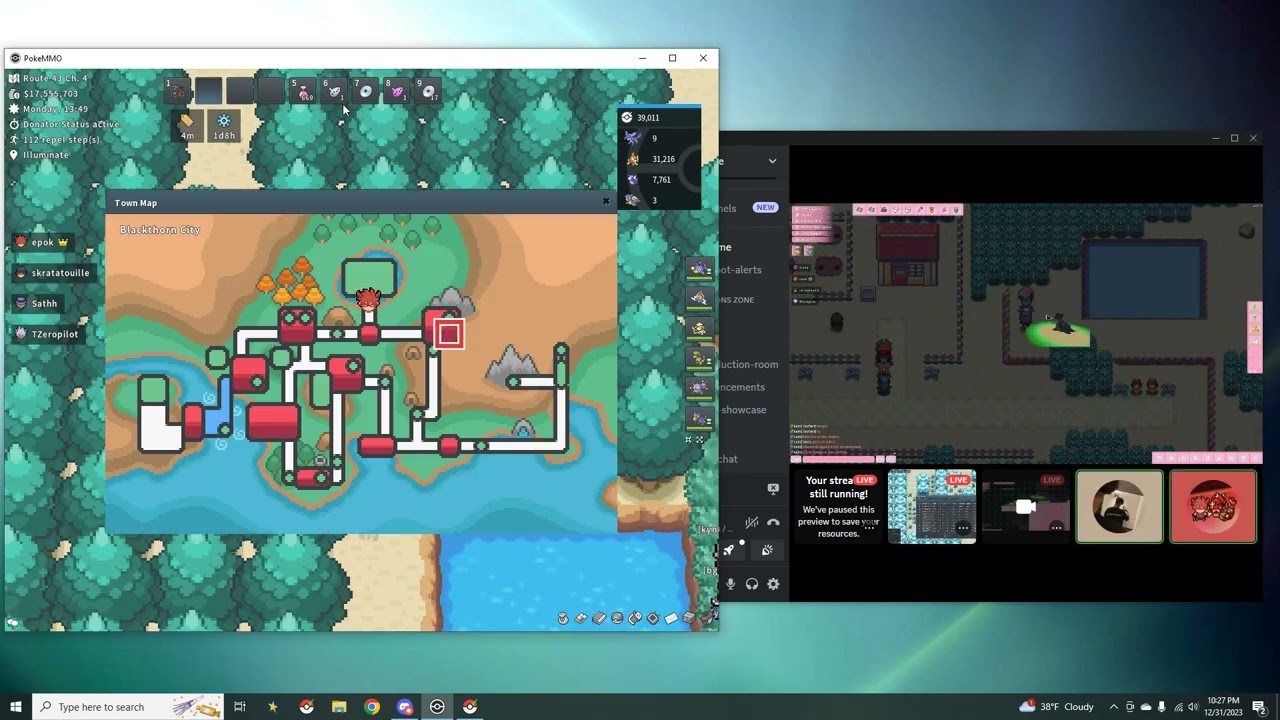Start a Discord activity via rocket icon

(x=729, y=550)
